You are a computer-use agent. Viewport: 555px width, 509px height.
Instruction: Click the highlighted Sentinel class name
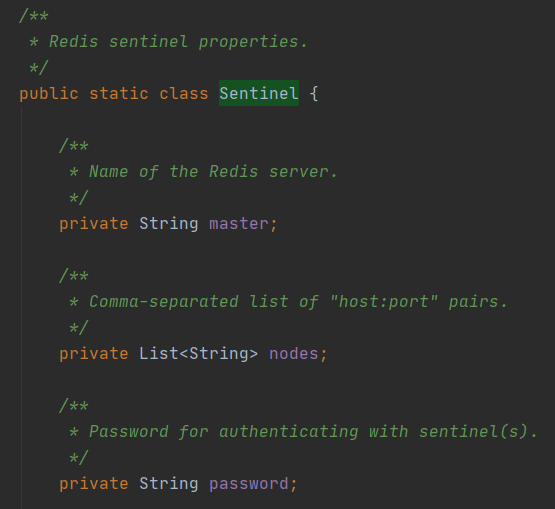pyautogui.click(x=259, y=93)
